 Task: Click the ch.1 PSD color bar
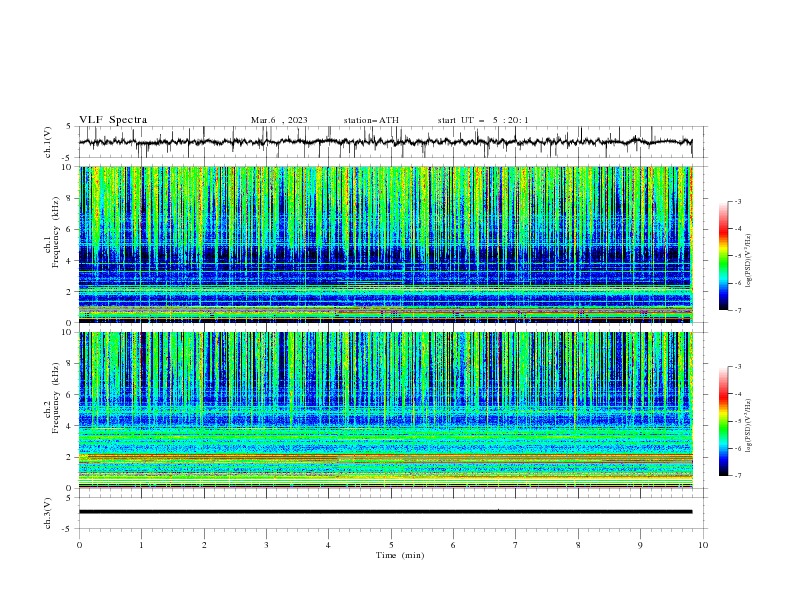(724, 256)
